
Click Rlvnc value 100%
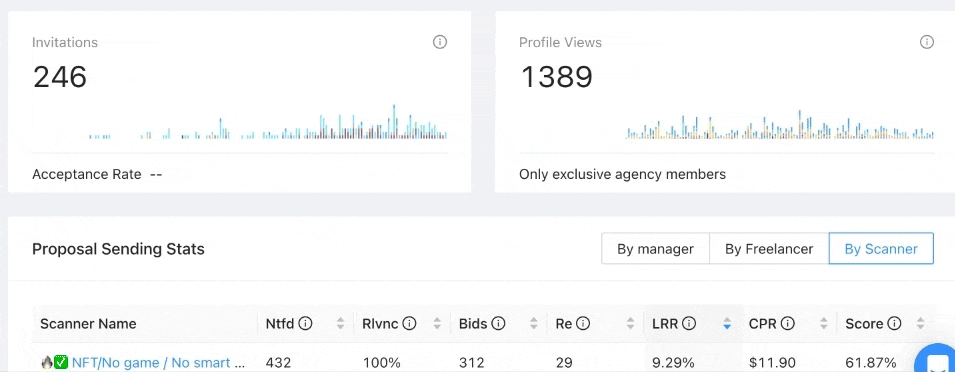pos(382,363)
